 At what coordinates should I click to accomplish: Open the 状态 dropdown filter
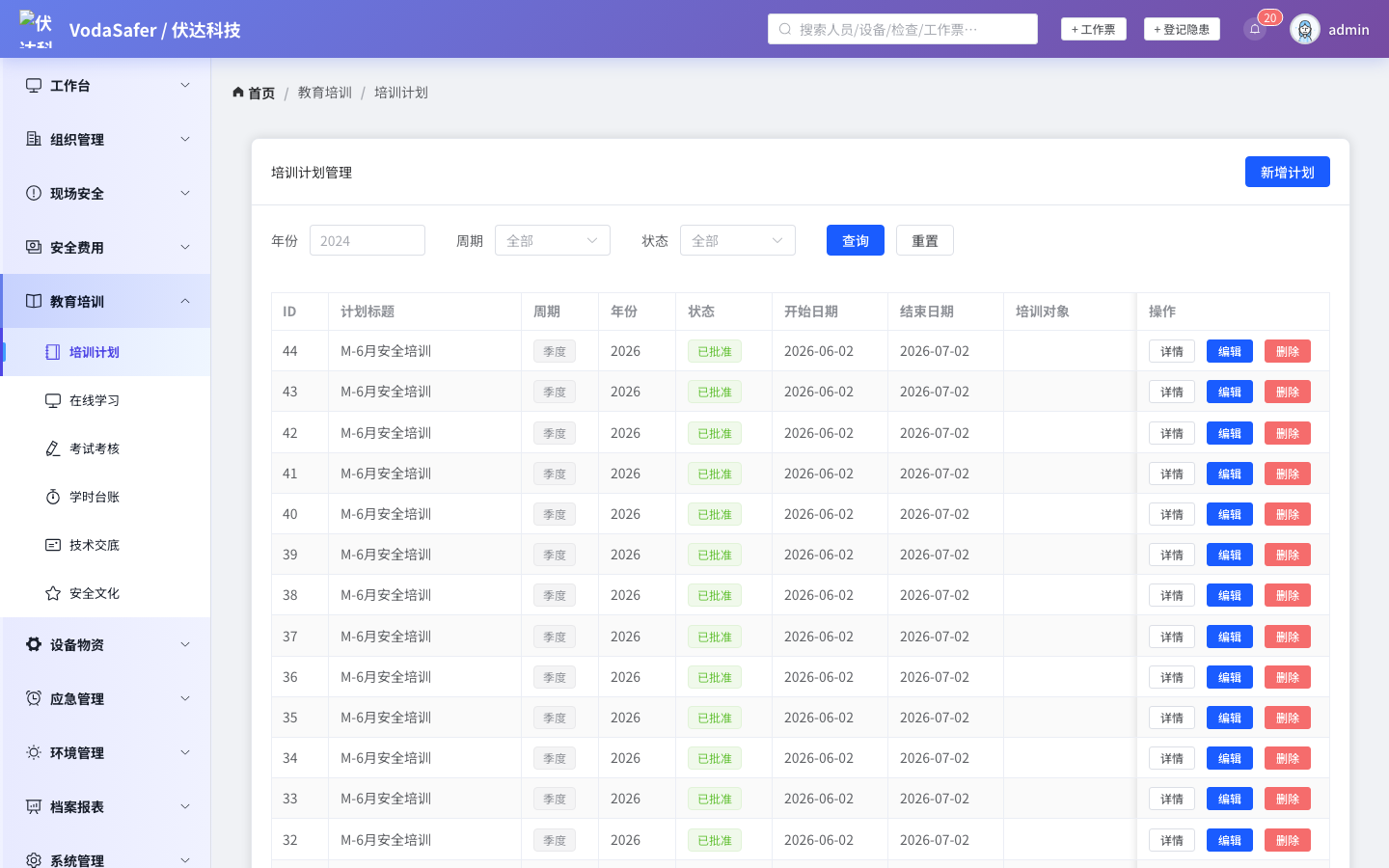pyautogui.click(x=738, y=240)
